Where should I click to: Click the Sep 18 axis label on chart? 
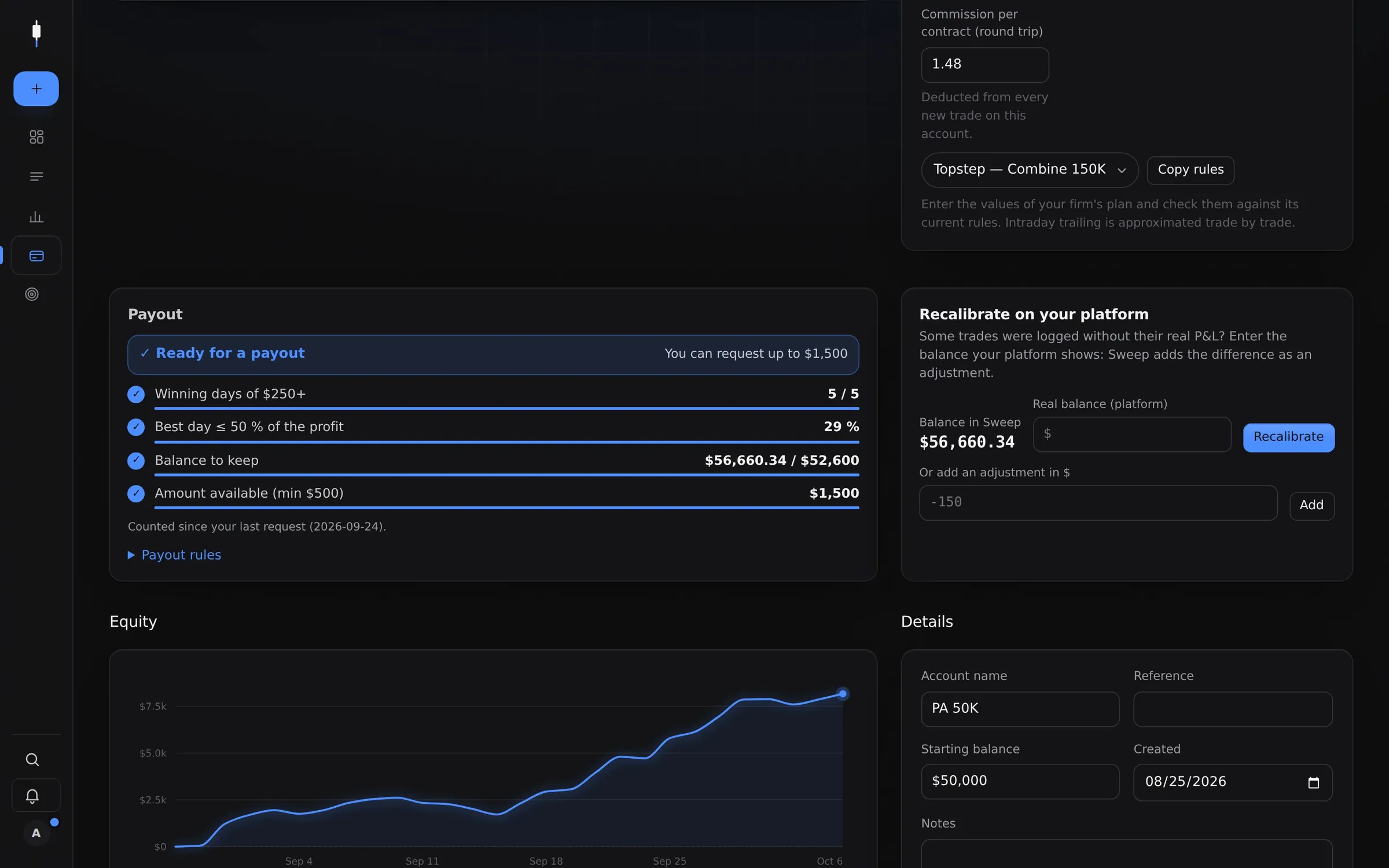[x=546, y=861]
